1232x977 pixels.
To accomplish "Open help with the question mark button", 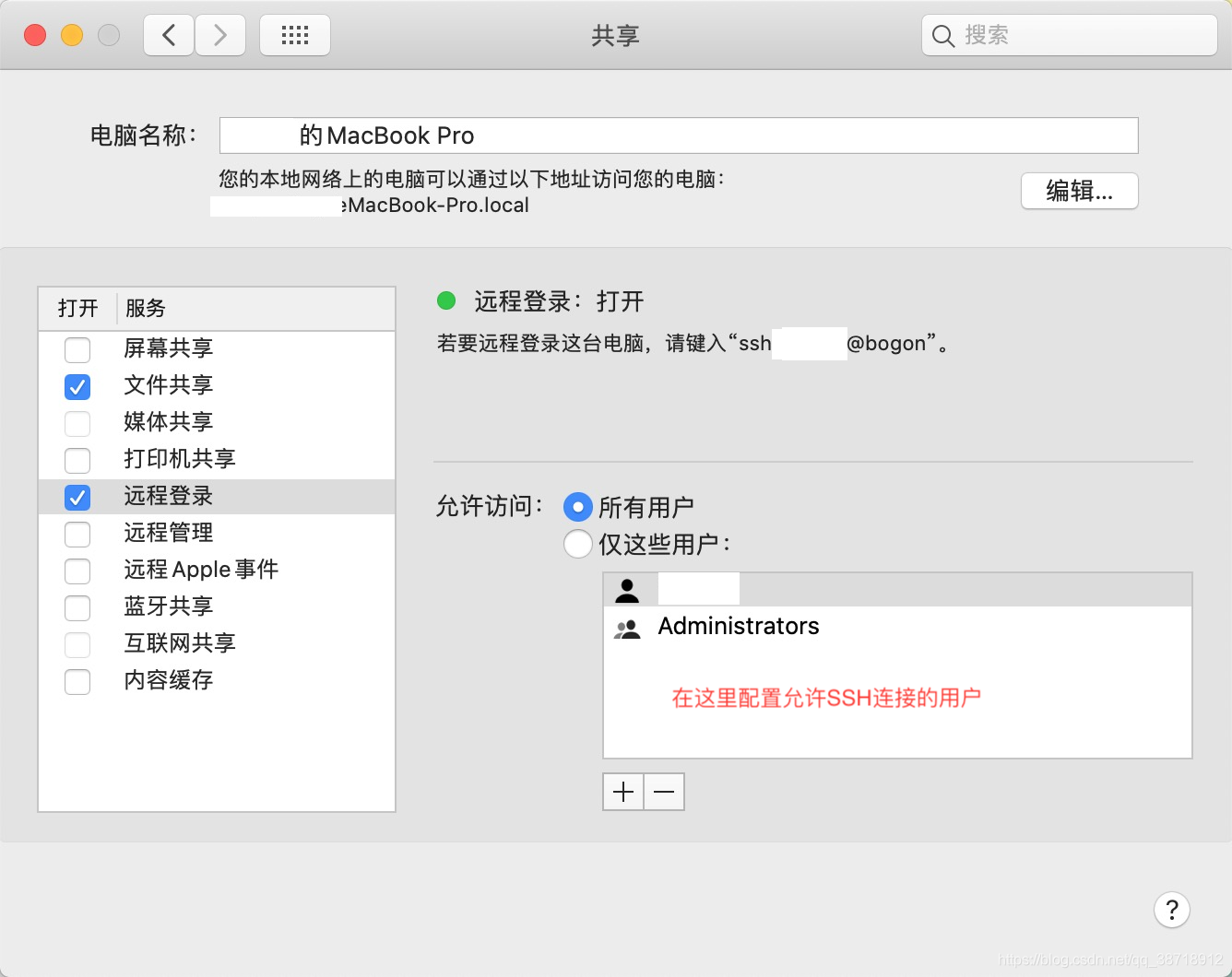I will tap(1172, 910).
